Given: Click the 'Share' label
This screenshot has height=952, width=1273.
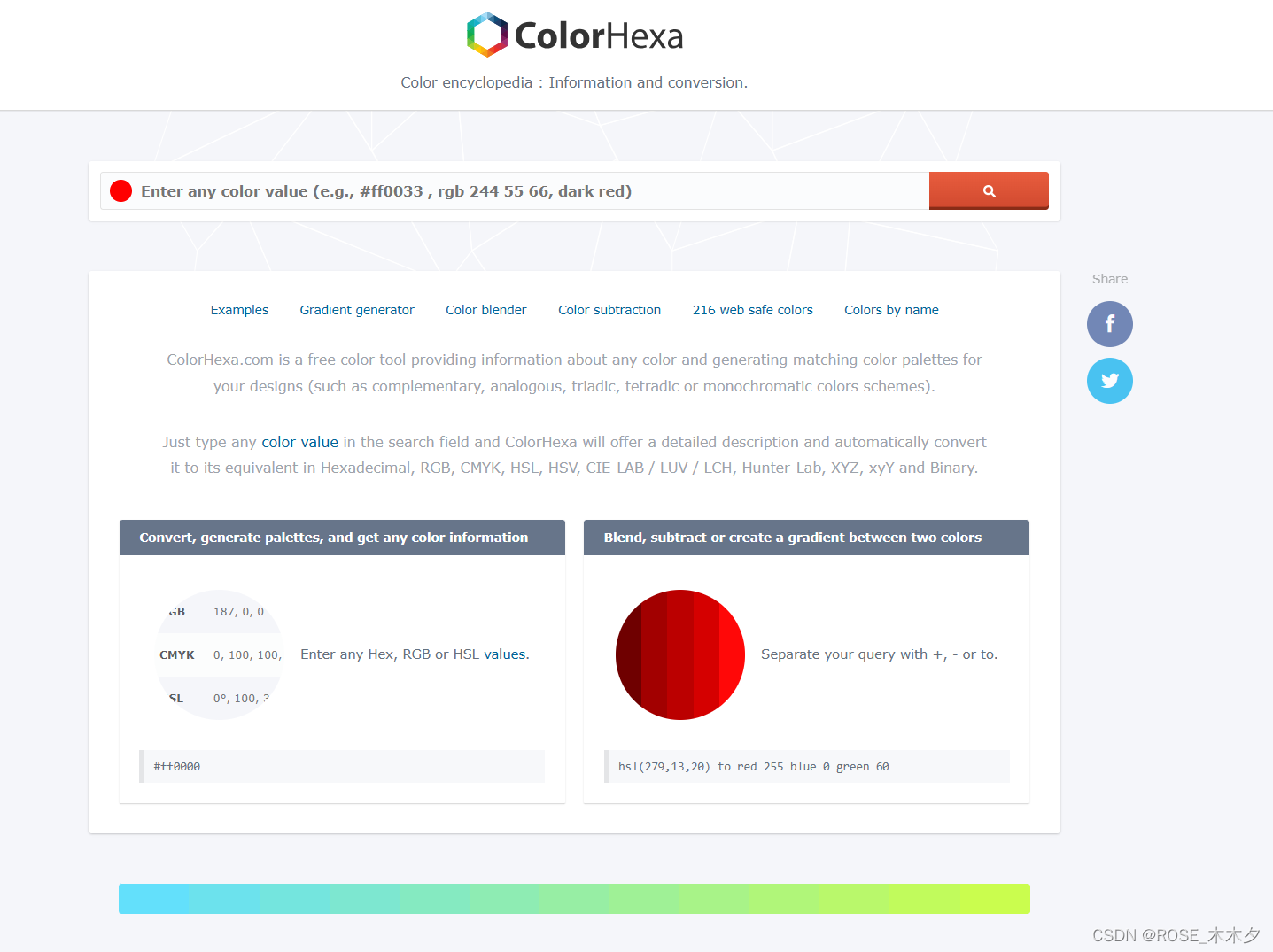Looking at the screenshot, I should pos(1110,279).
